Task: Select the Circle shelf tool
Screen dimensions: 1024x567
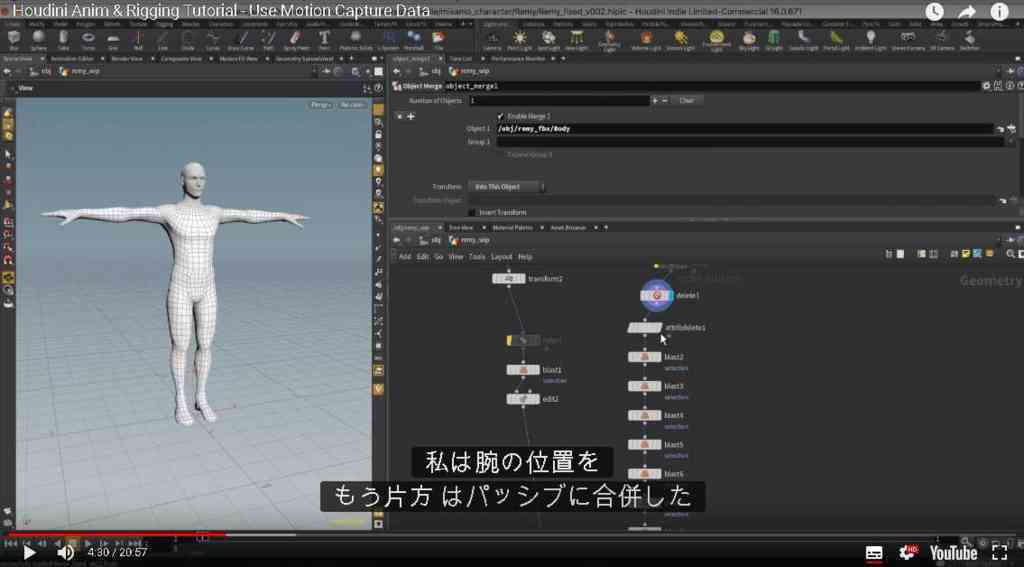Action: [x=187, y=40]
